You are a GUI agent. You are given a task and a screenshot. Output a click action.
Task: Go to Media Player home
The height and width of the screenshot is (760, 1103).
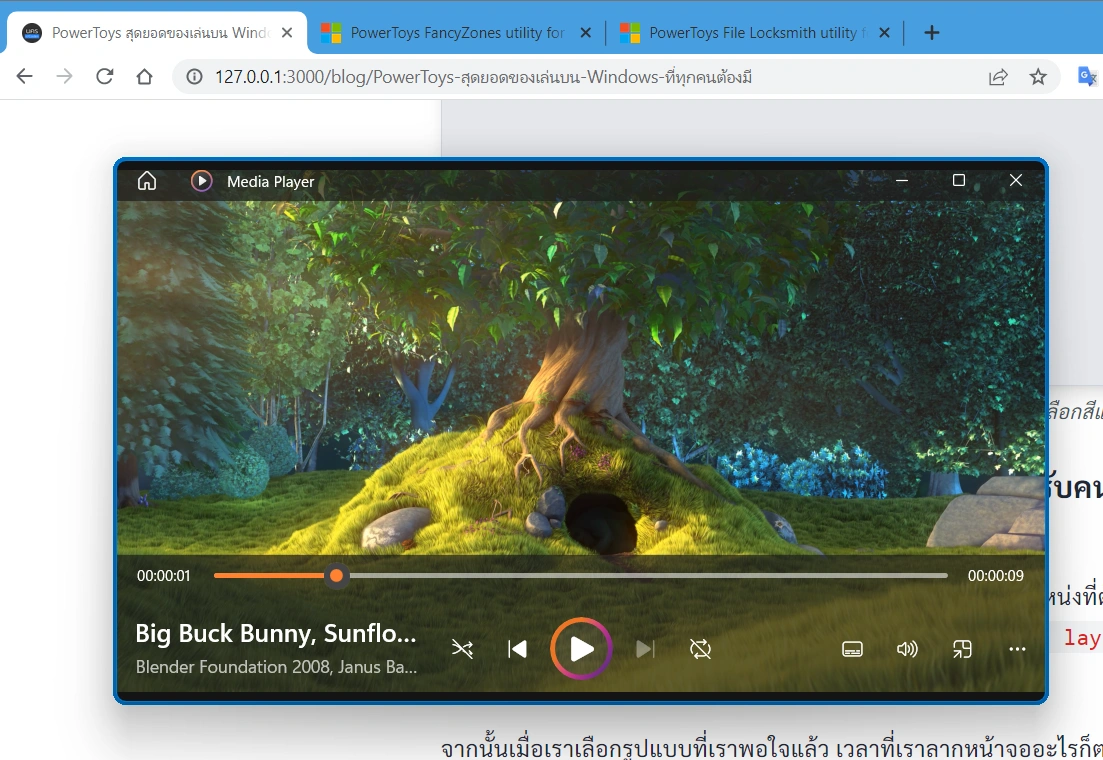coord(146,181)
